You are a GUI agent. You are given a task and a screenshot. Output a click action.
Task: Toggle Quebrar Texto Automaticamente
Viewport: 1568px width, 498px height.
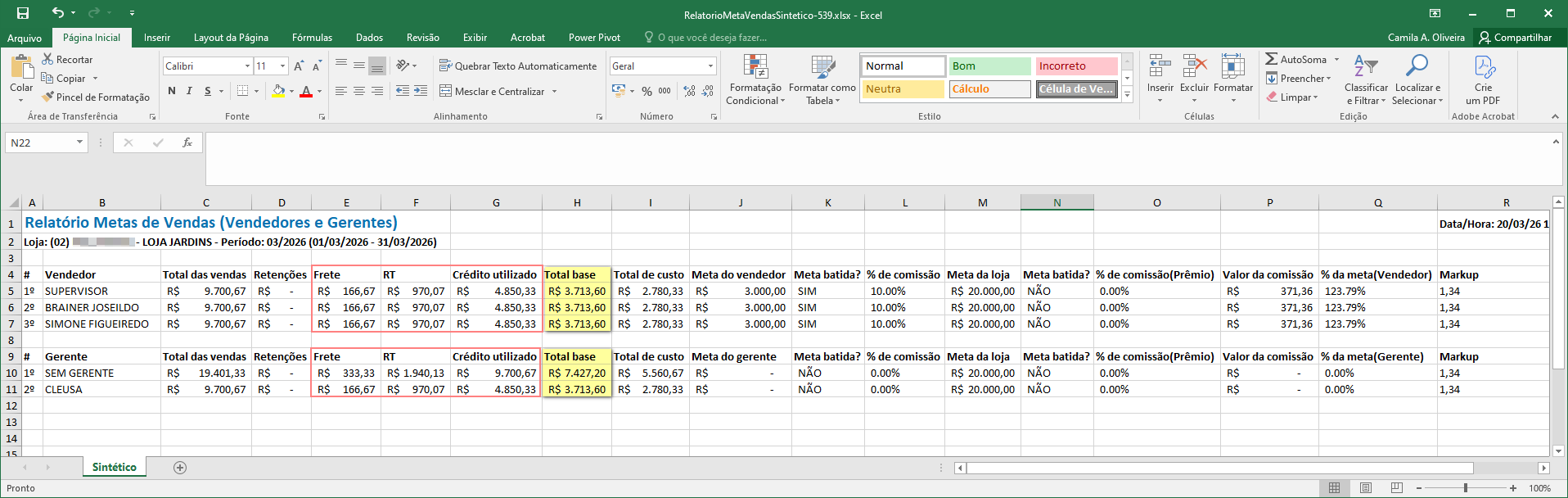tap(517, 66)
